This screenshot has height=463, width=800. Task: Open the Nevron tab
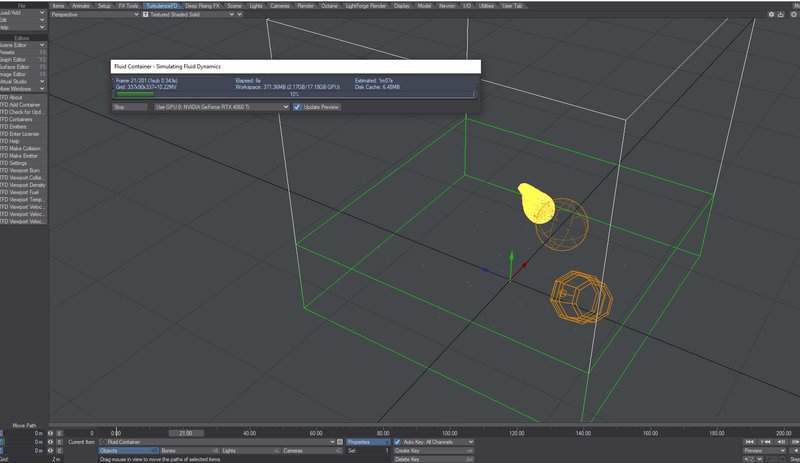pos(447,6)
